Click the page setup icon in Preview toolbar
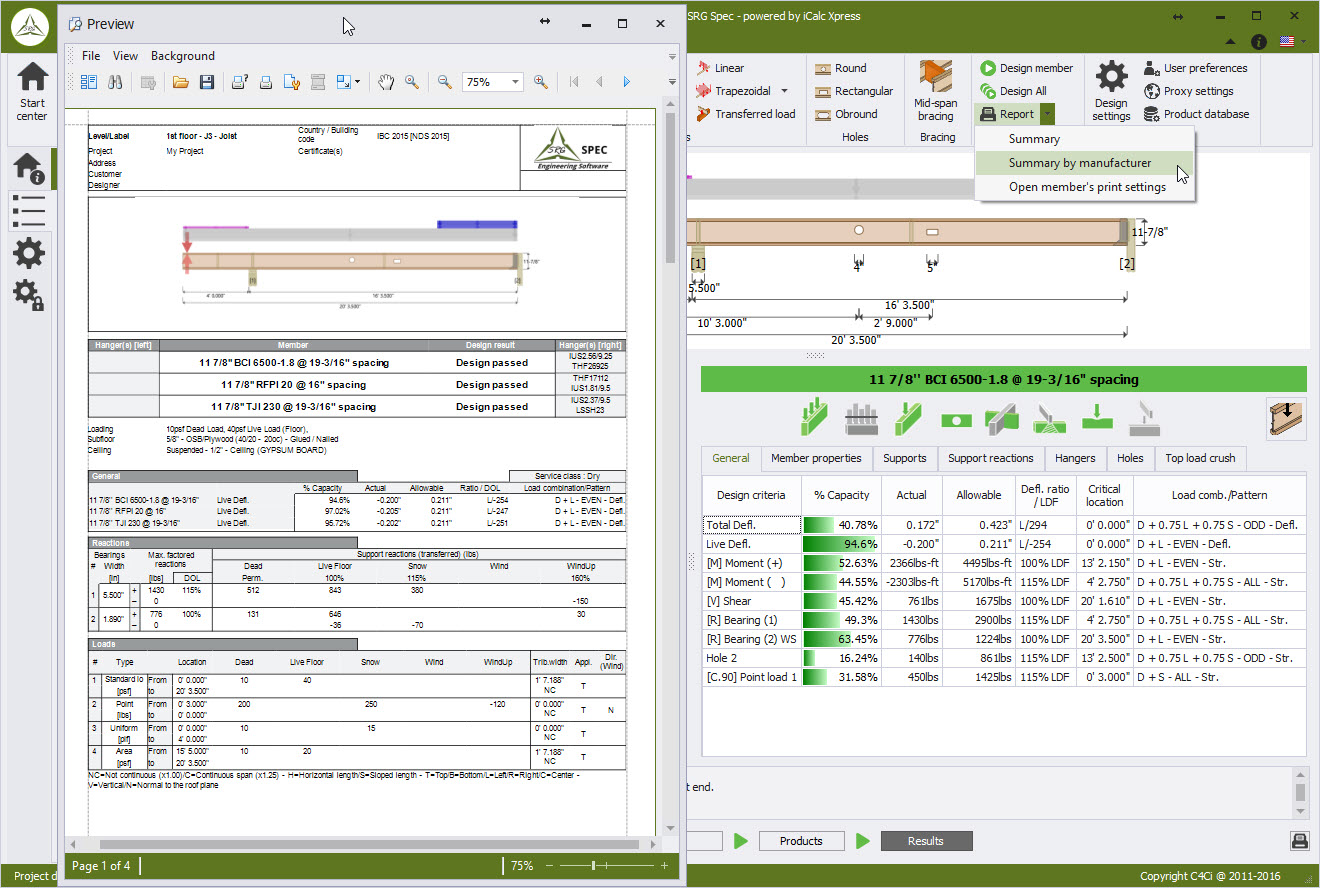This screenshot has height=888, width=1320. point(292,82)
